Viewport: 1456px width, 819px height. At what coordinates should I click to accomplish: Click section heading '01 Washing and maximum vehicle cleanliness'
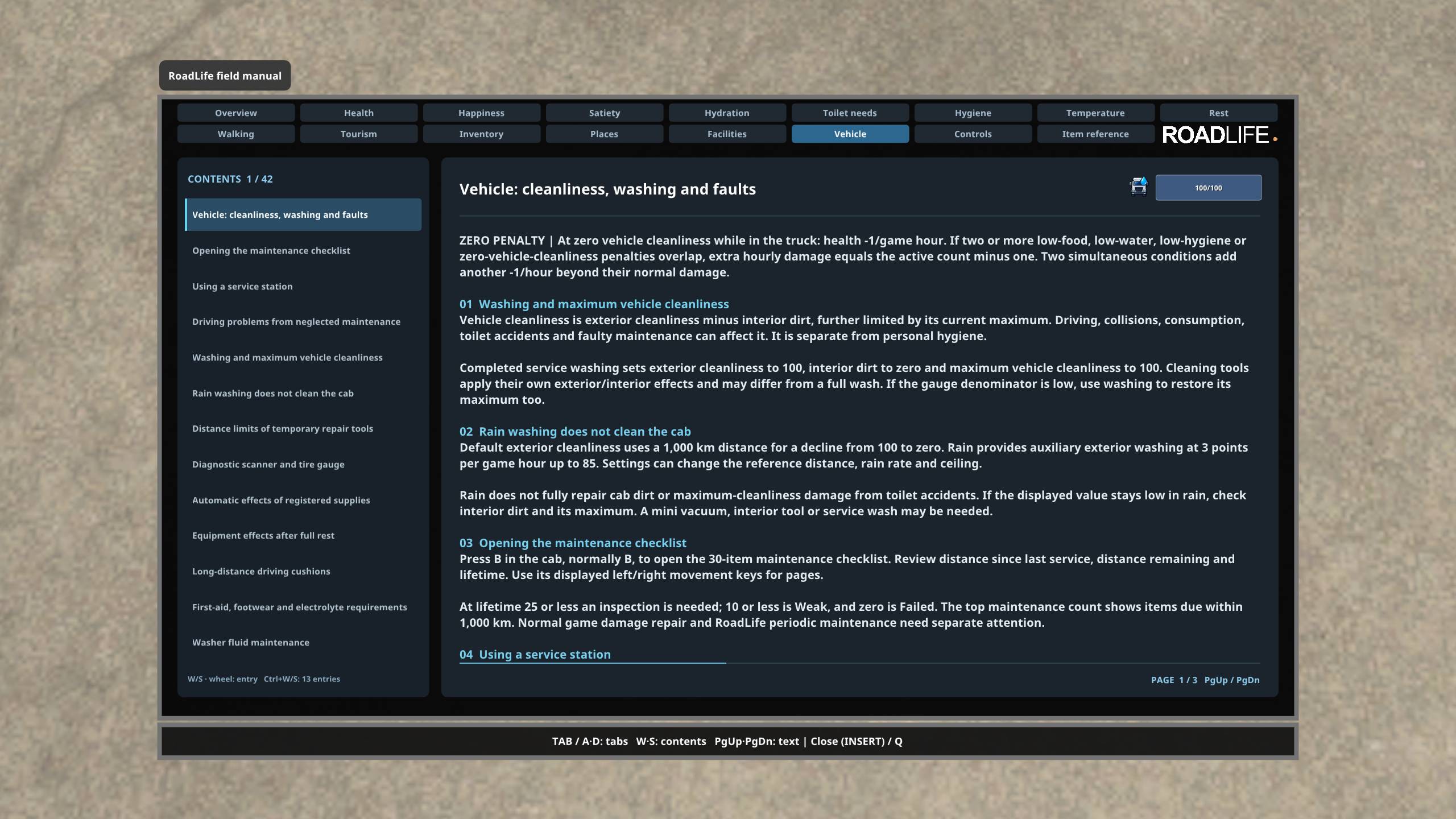pos(594,304)
